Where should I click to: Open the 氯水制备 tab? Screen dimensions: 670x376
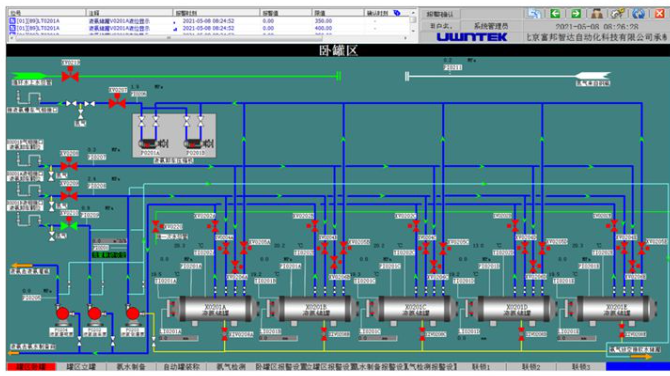pyautogui.click(x=131, y=367)
